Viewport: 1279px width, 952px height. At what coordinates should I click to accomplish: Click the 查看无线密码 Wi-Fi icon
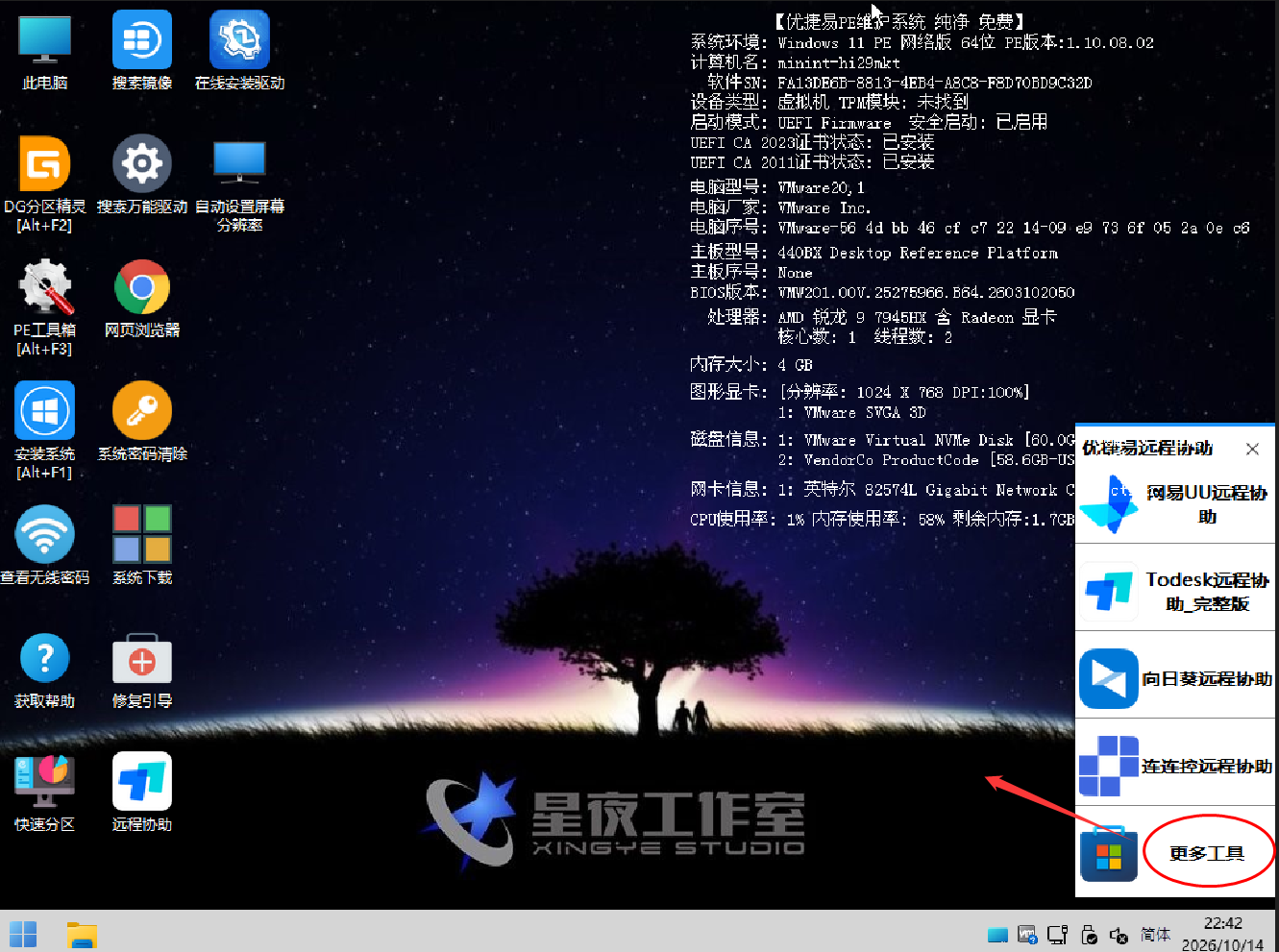[44, 545]
